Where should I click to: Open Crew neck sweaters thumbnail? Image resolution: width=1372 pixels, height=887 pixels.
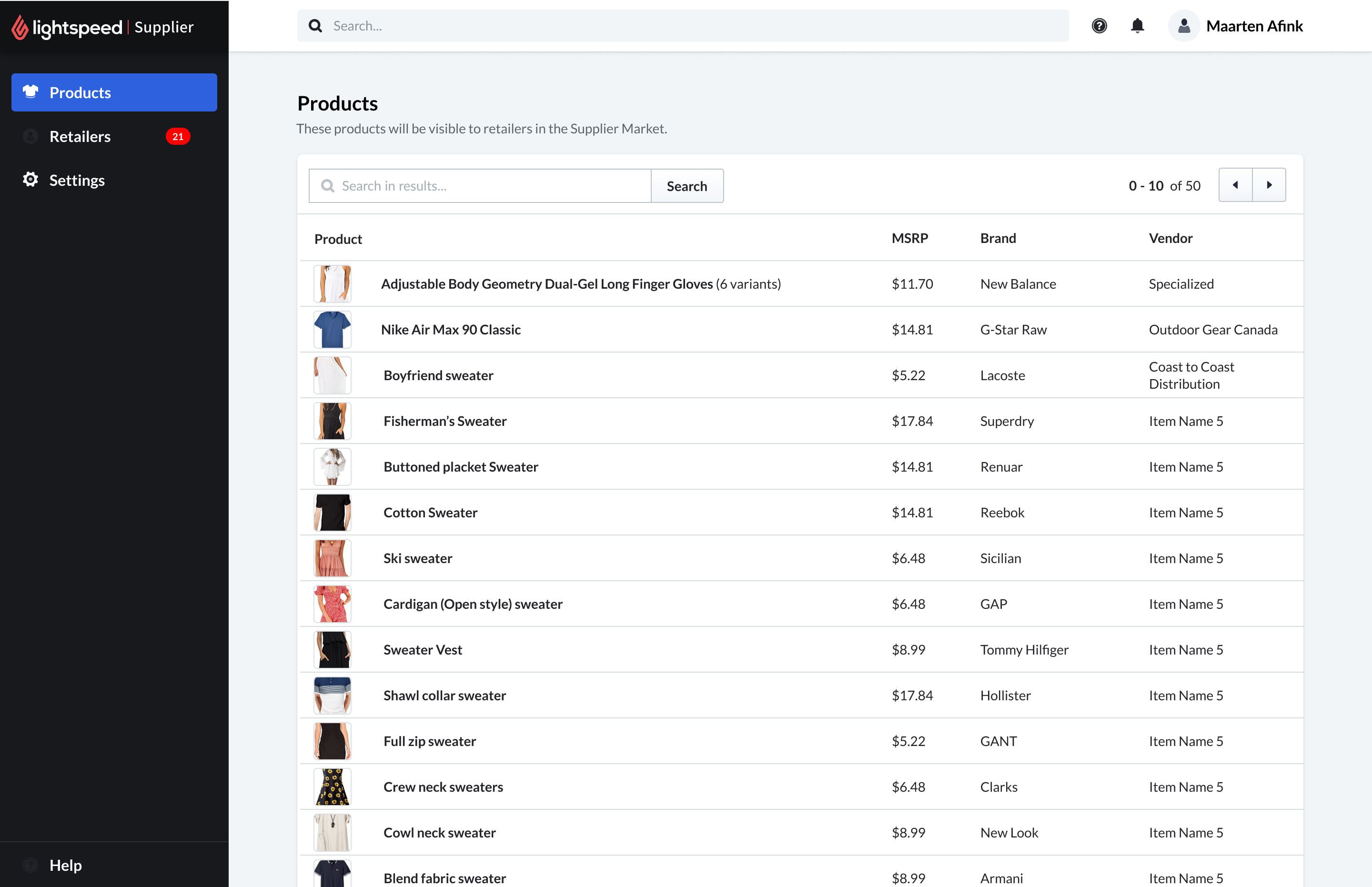coord(333,787)
